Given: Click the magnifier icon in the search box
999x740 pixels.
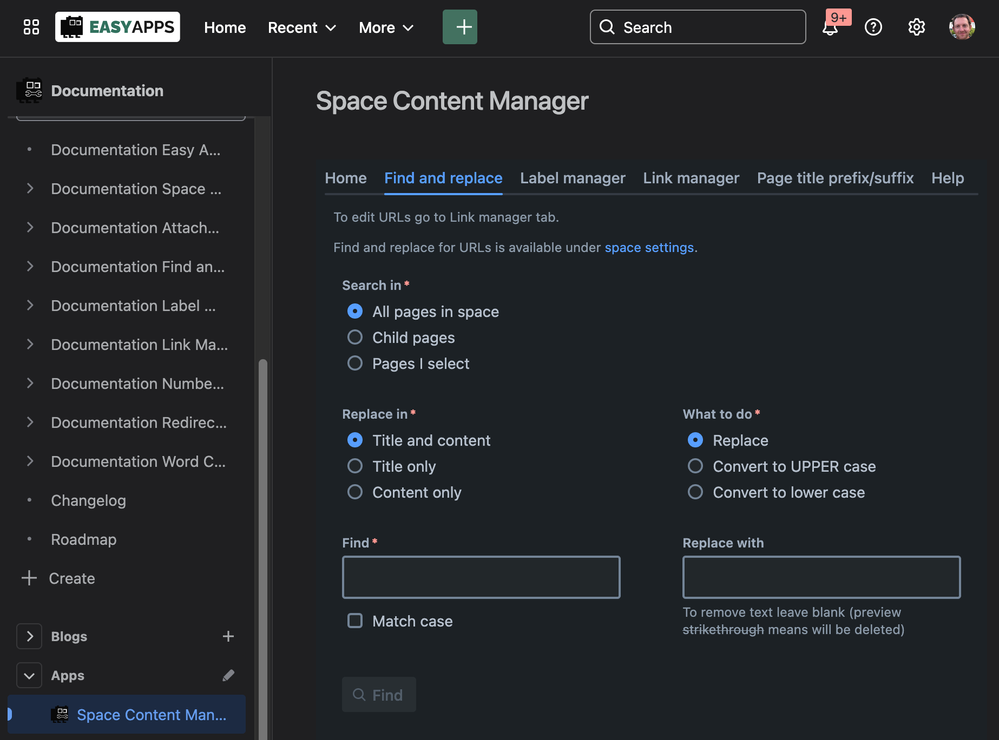Looking at the screenshot, I should coord(607,27).
